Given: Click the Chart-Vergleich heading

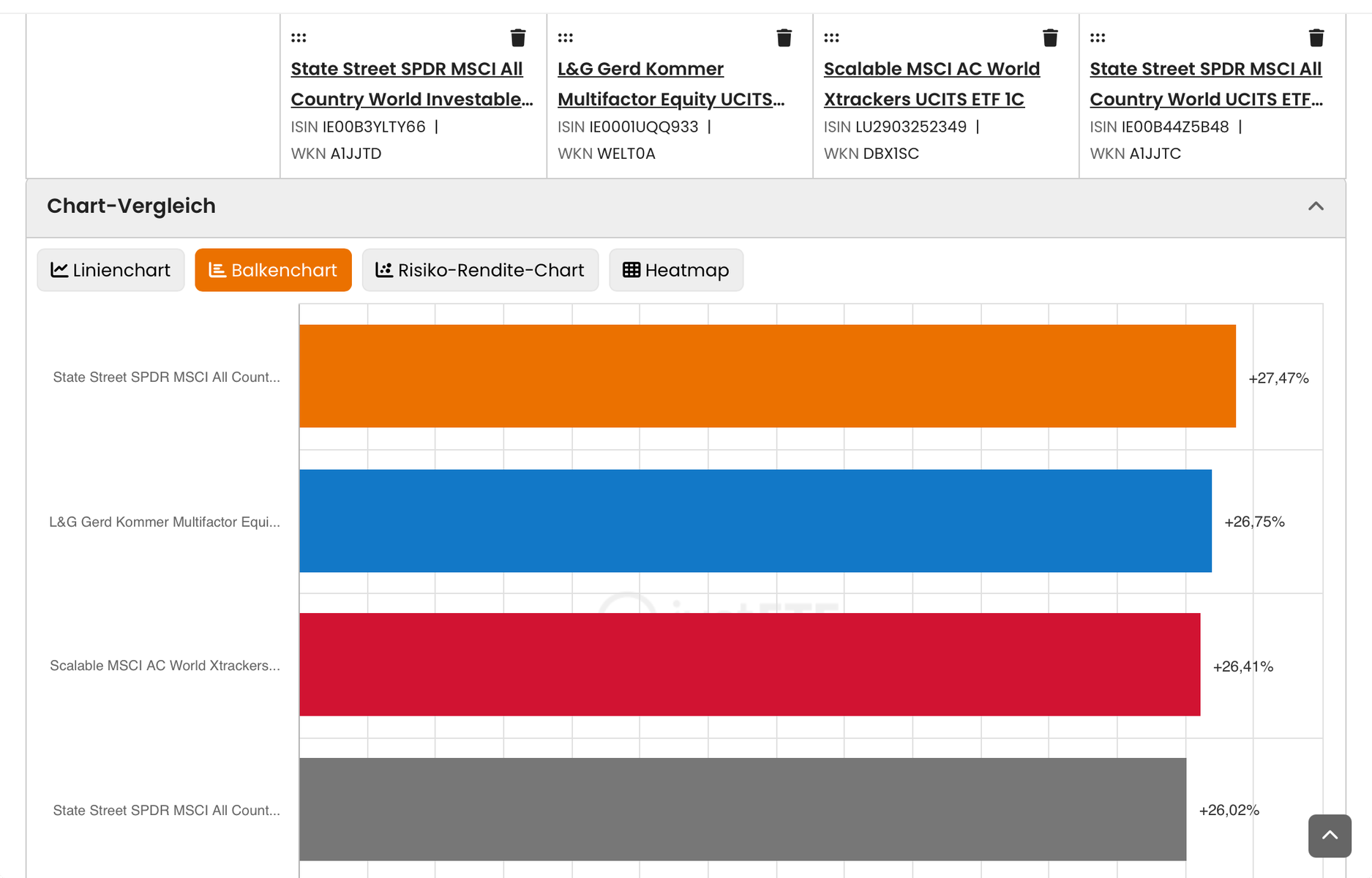Looking at the screenshot, I should 131,206.
